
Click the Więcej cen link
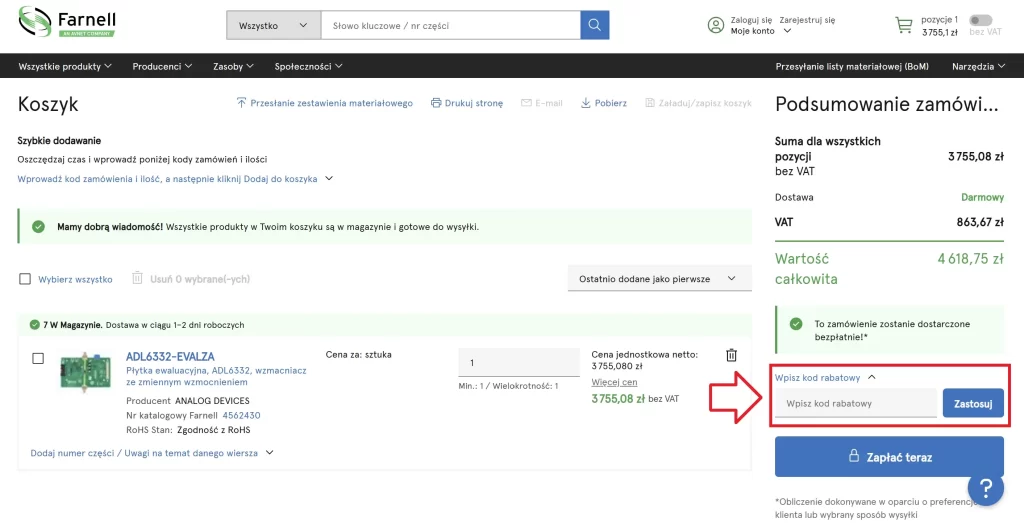click(x=614, y=382)
